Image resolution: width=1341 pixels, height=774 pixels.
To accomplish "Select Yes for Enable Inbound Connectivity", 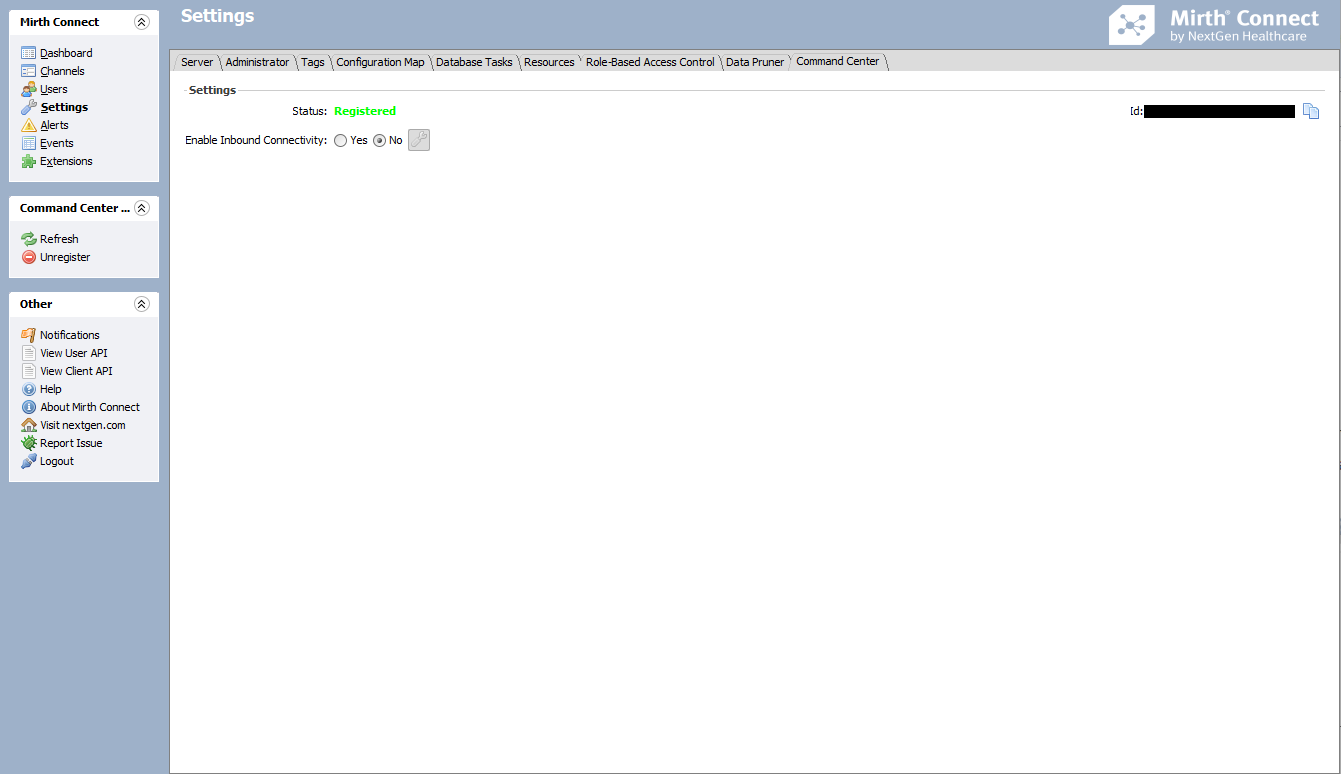I will 341,141.
